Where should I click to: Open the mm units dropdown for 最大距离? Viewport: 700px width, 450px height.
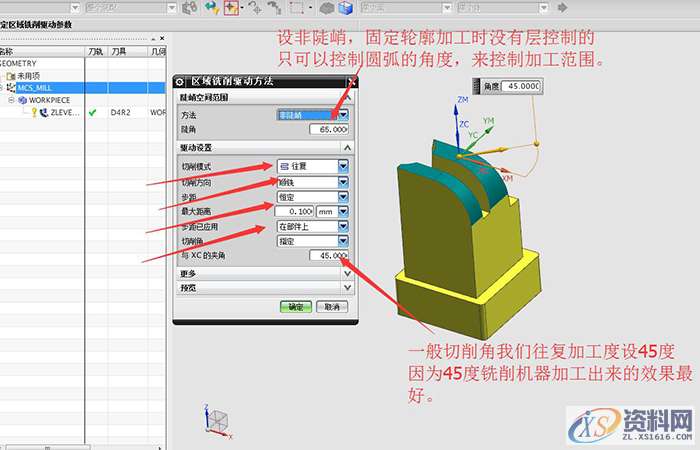click(x=343, y=212)
